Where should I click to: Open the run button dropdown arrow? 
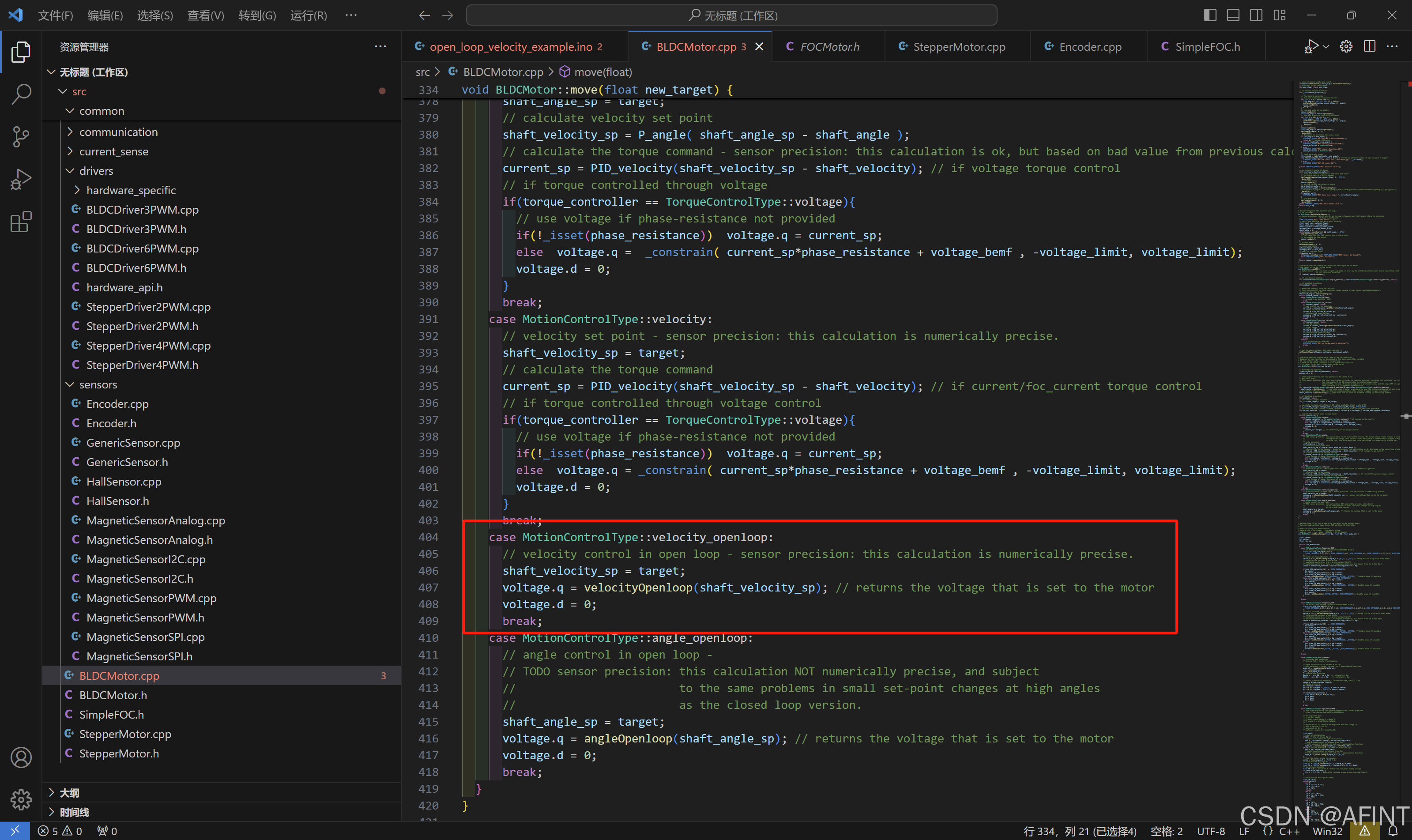pyautogui.click(x=1326, y=46)
